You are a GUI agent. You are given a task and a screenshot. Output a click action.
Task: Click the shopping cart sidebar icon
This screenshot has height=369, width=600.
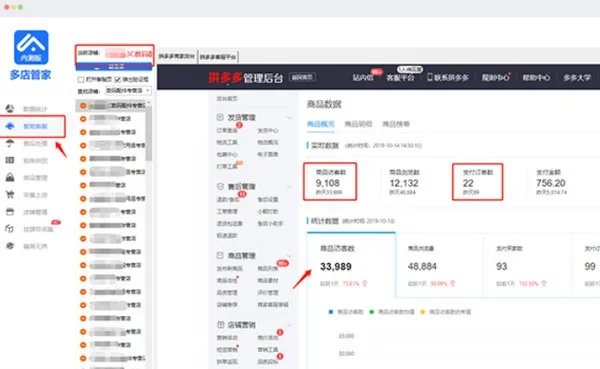(10, 194)
